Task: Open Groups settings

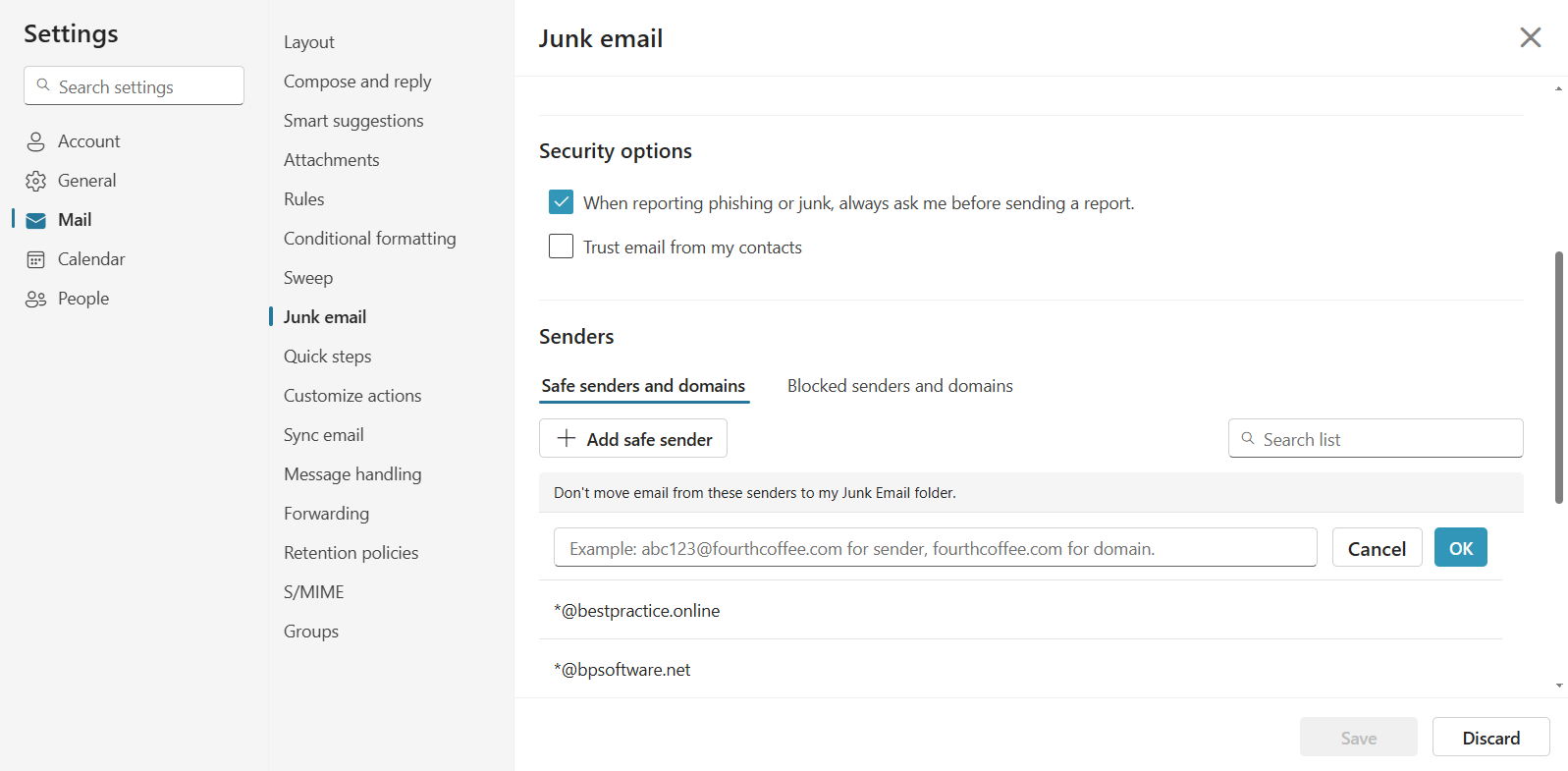Action: [310, 632]
